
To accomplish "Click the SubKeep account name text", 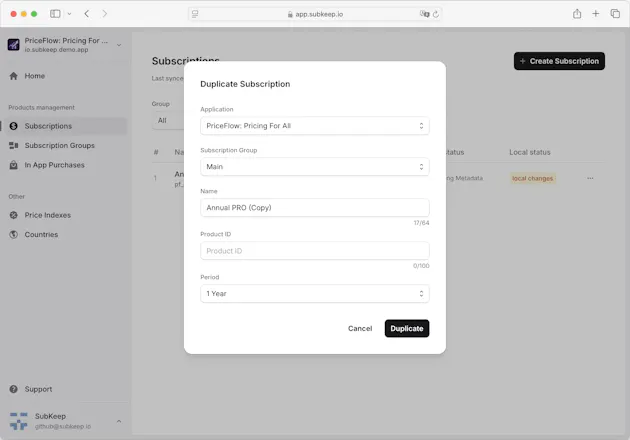I will point(50,416).
